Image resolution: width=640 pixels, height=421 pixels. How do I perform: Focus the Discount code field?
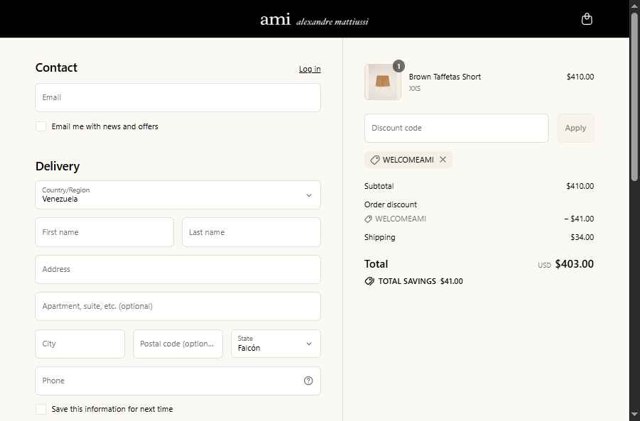(456, 128)
